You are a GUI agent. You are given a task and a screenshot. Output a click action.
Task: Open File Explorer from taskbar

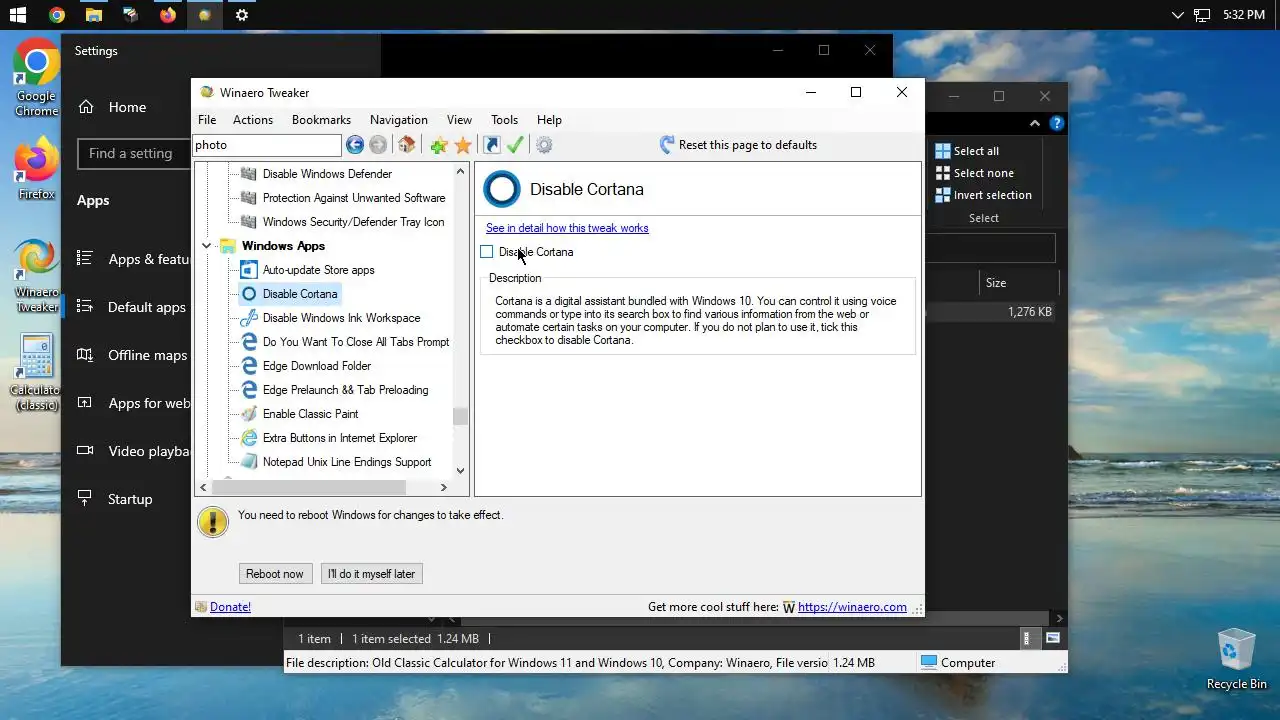coord(94,15)
